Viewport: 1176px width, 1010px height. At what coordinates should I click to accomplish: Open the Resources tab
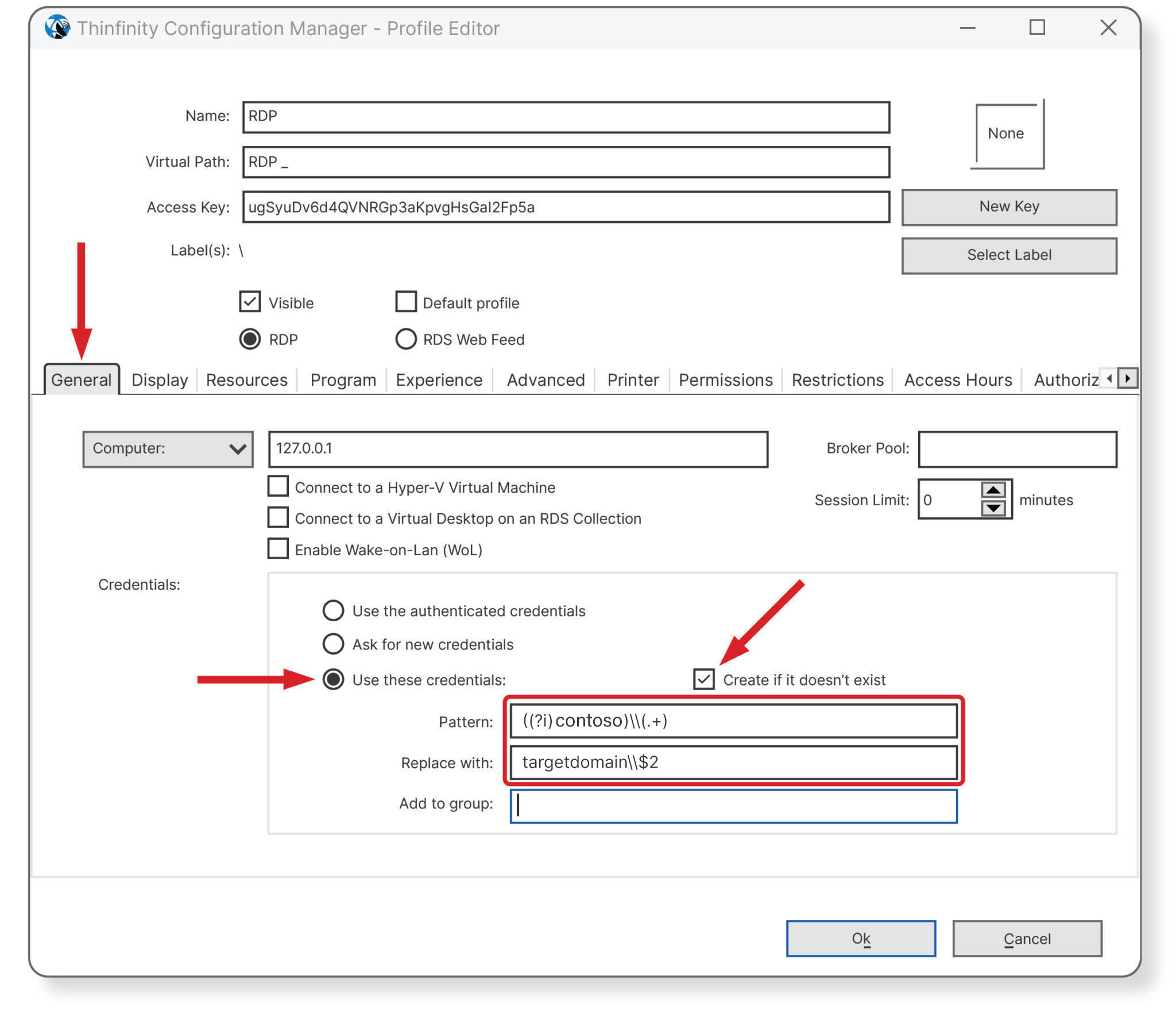pyautogui.click(x=247, y=380)
